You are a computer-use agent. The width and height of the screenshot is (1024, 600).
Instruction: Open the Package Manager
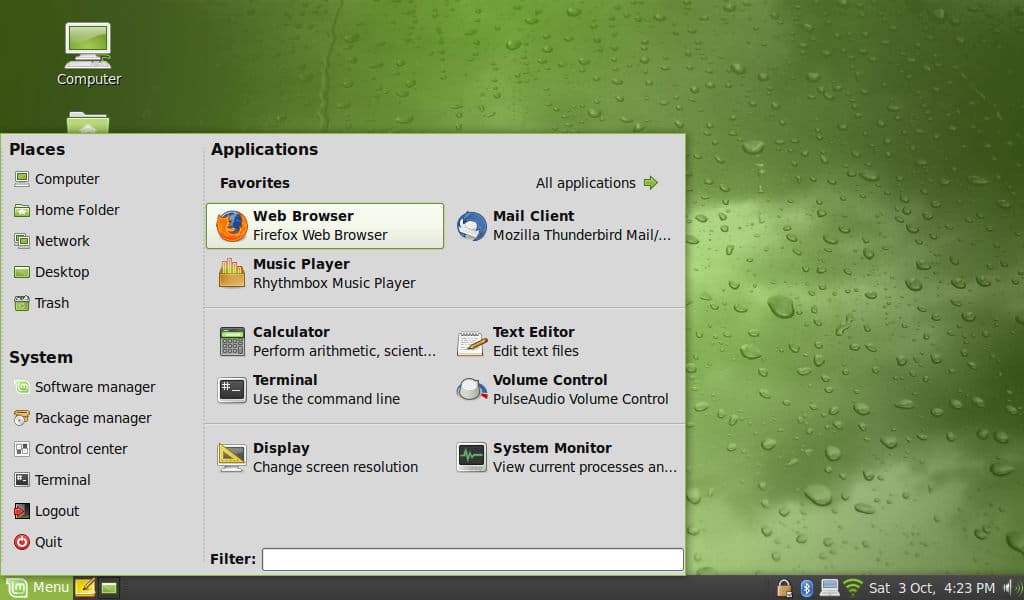[x=90, y=418]
